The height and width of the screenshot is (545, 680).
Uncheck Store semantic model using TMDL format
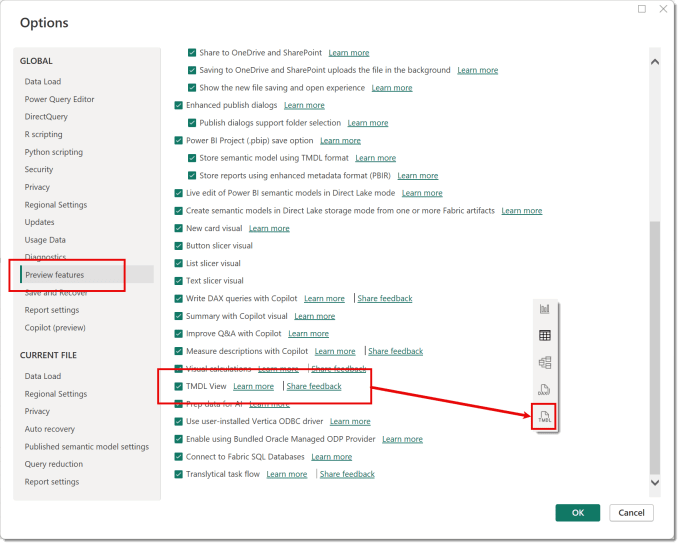[x=193, y=158]
